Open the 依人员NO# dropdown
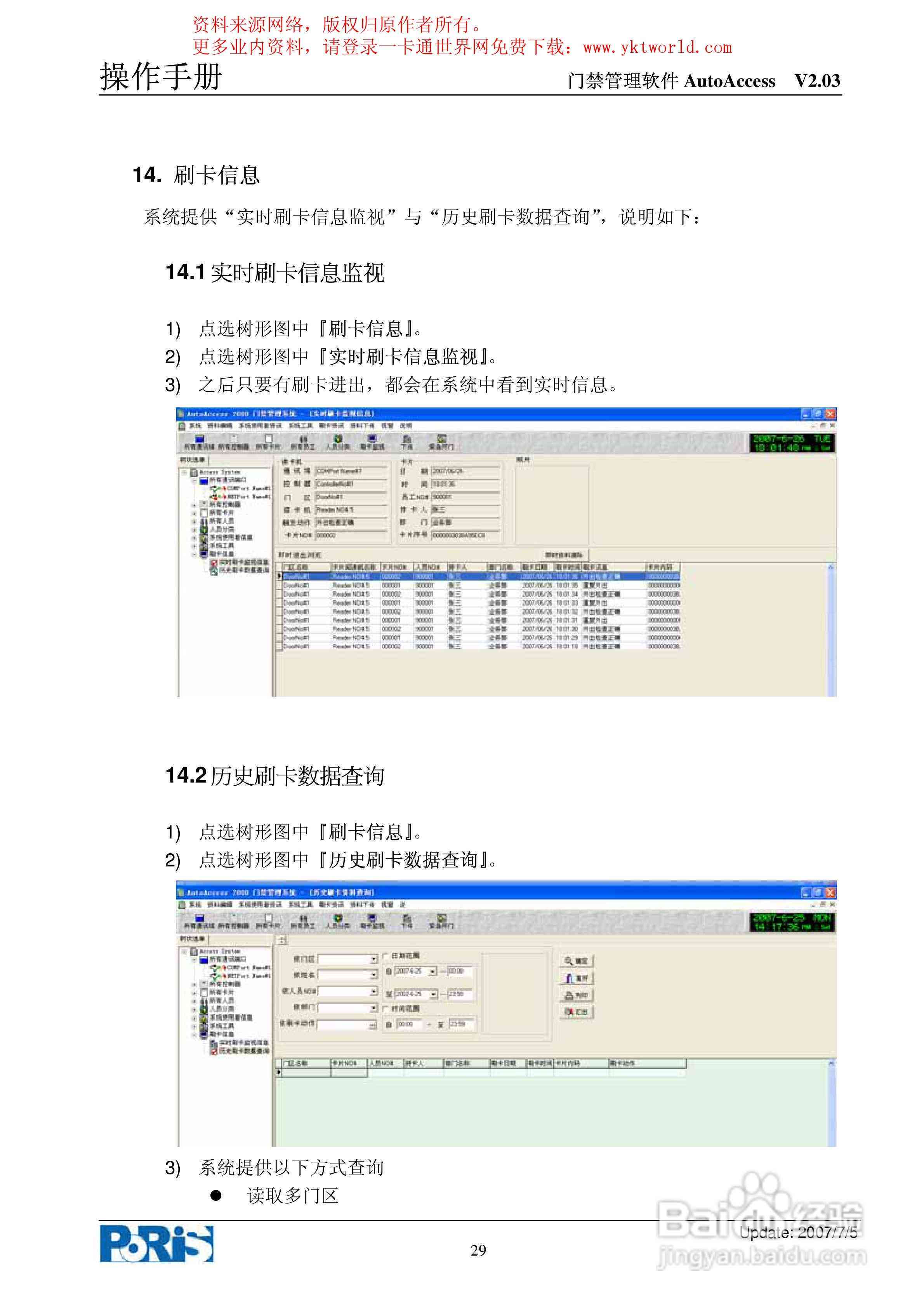This screenshot has width=924, height=1308. [x=374, y=992]
